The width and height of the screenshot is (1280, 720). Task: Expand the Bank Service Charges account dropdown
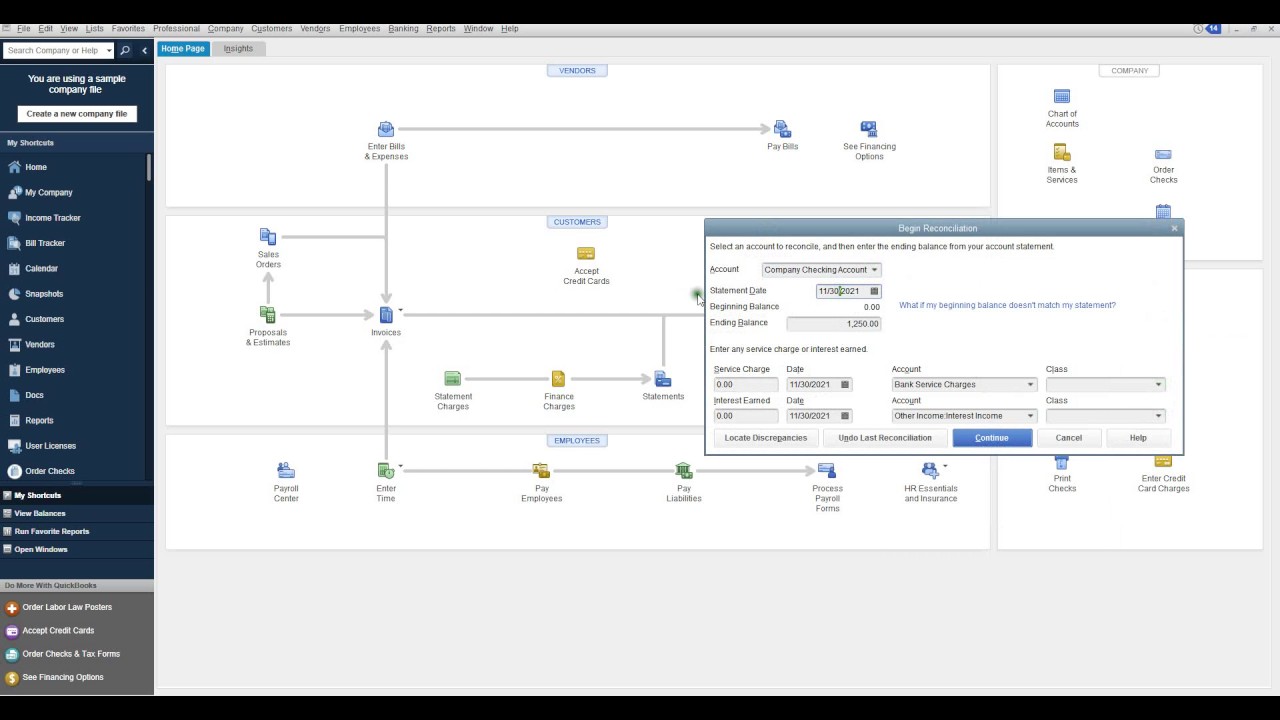tap(1030, 385)
